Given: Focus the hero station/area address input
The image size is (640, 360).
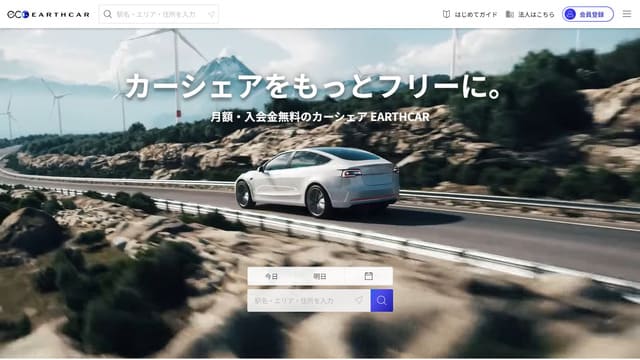Looking at the screenshot, I should (x=309, y=301).
